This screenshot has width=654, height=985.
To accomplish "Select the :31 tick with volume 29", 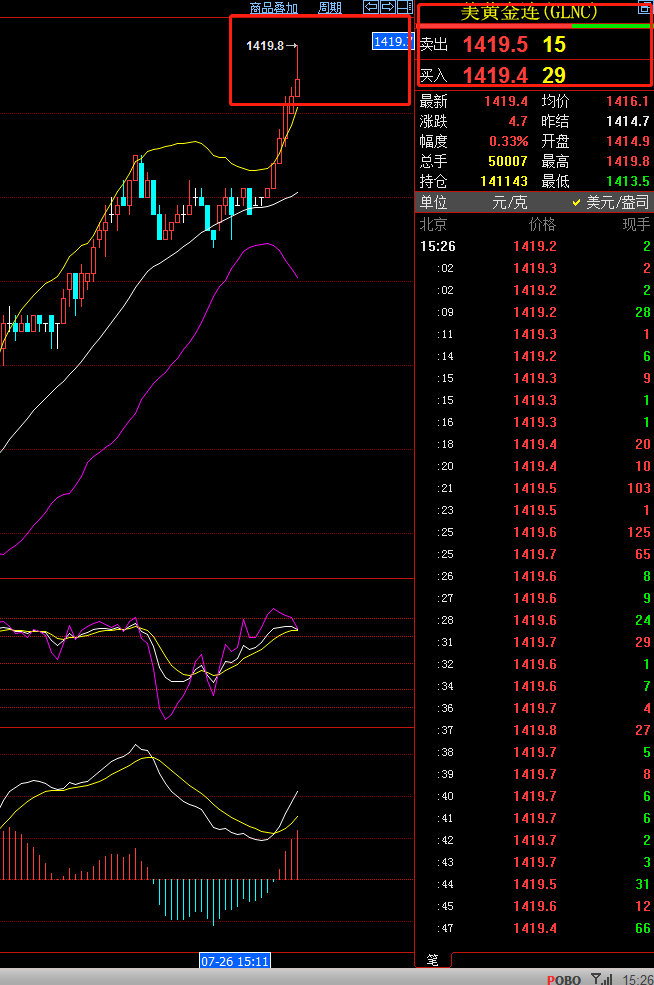I will tap(534, 642).
